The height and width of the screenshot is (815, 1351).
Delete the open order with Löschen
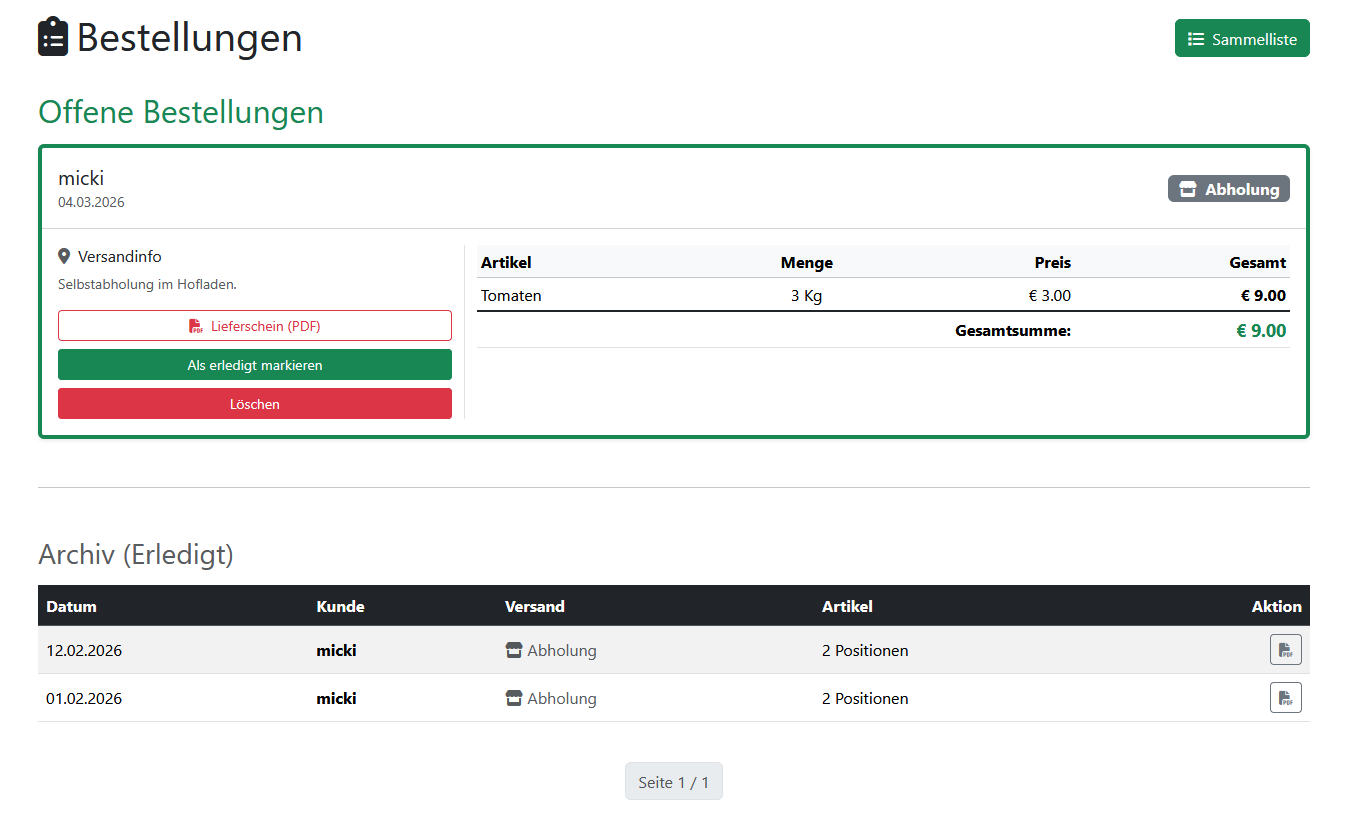tap(255, 404)
